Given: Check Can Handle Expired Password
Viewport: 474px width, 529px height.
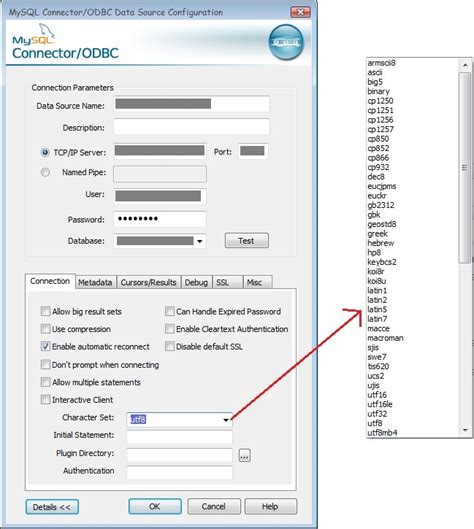Looking at the screenshot, I should (x=170, y=311).
